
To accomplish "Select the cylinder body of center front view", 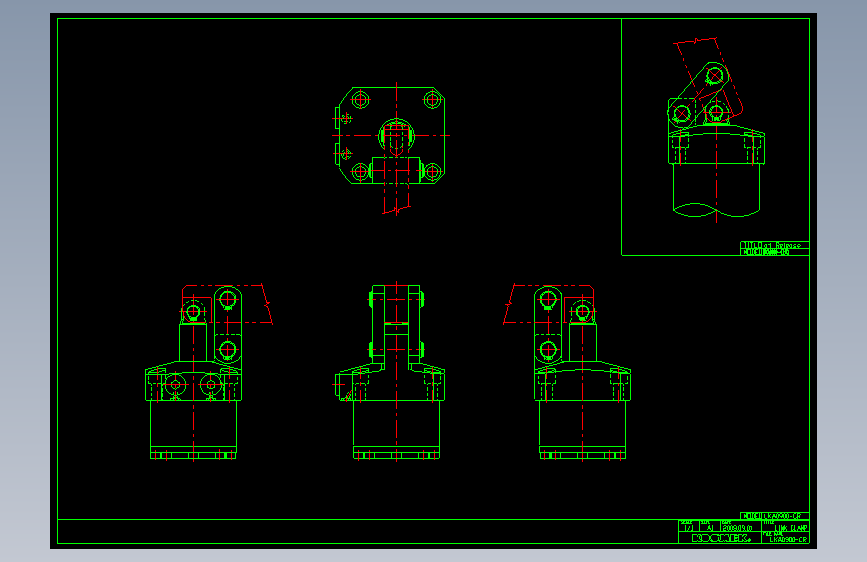I will 396,429.
